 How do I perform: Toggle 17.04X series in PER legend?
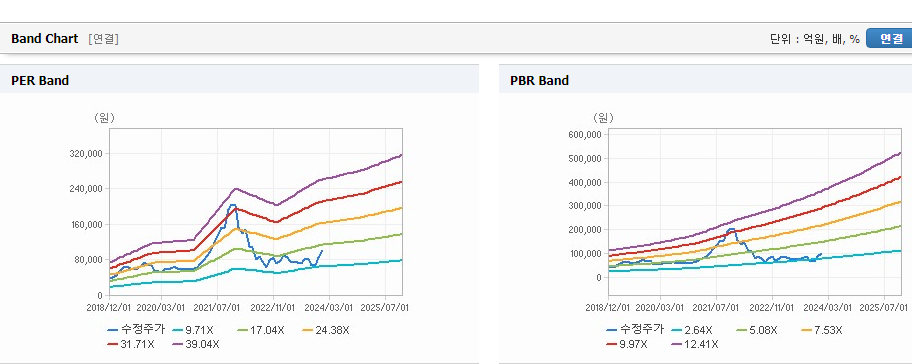(261, 330)
